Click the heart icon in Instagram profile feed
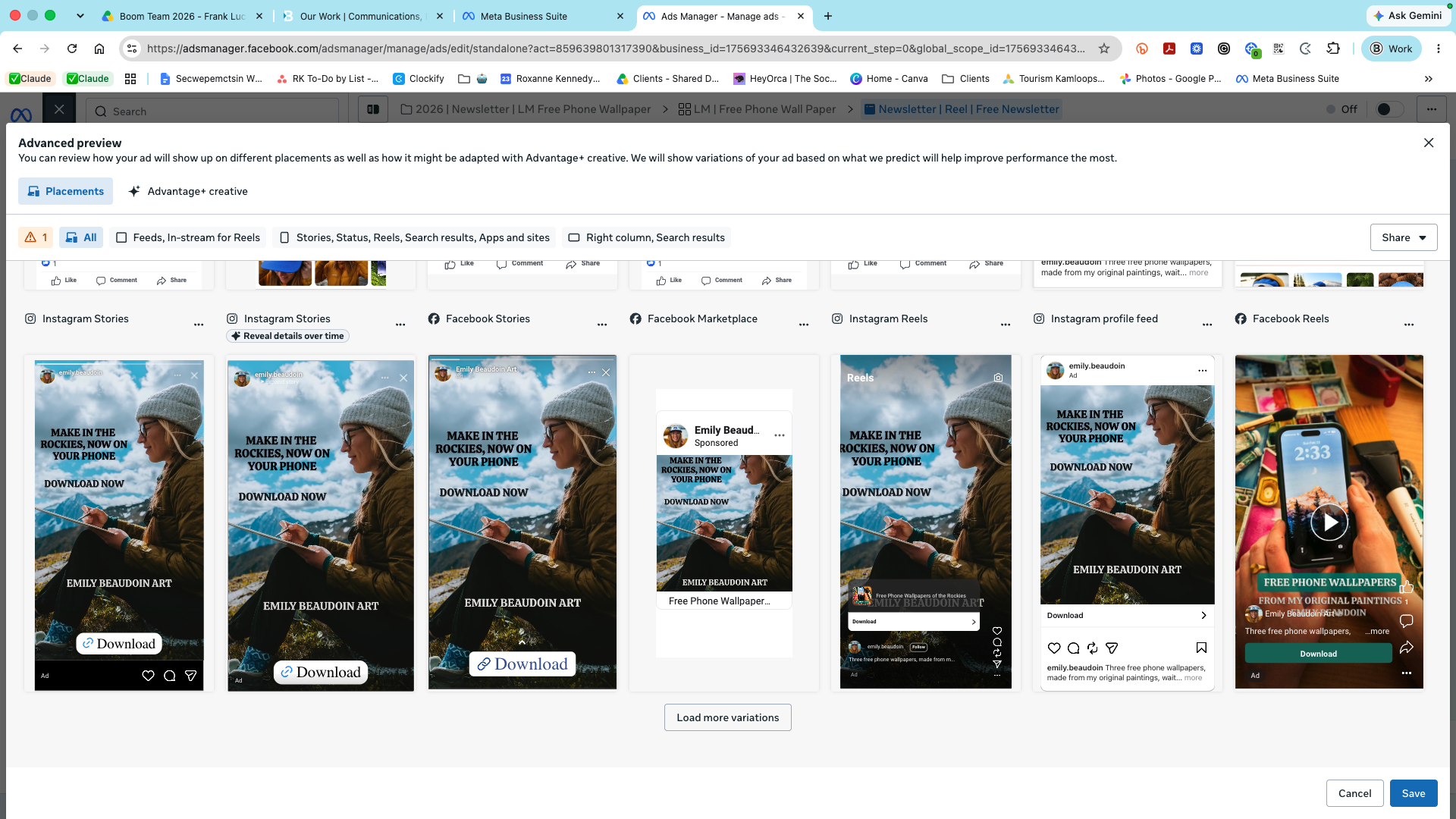 pos(1054,648)
